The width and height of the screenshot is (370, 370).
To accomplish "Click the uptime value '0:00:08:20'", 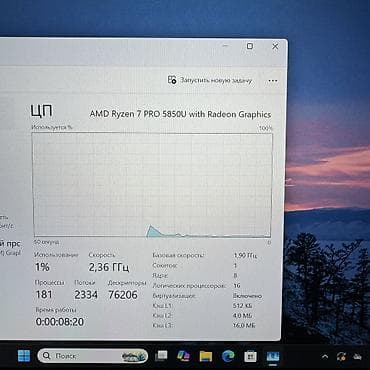I will [x=60, y=322].
